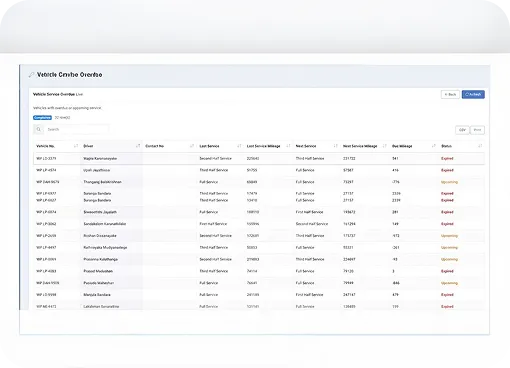Go back with the Back button

coord(450,95)
